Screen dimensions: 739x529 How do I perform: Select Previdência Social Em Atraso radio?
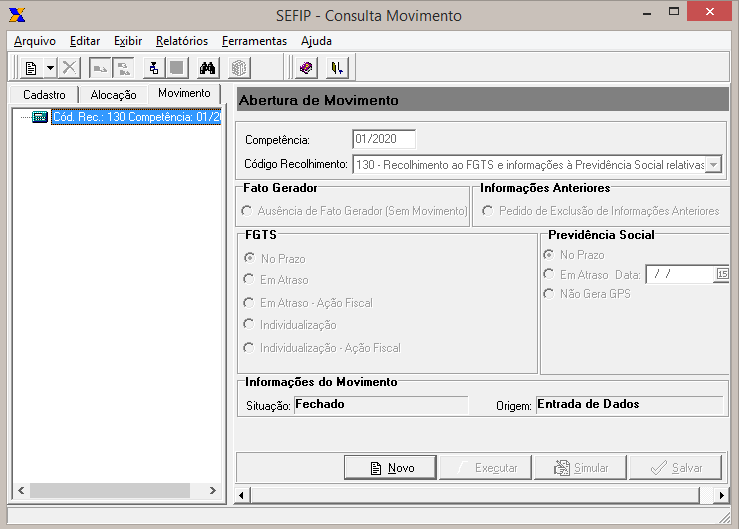coord(549,274)
